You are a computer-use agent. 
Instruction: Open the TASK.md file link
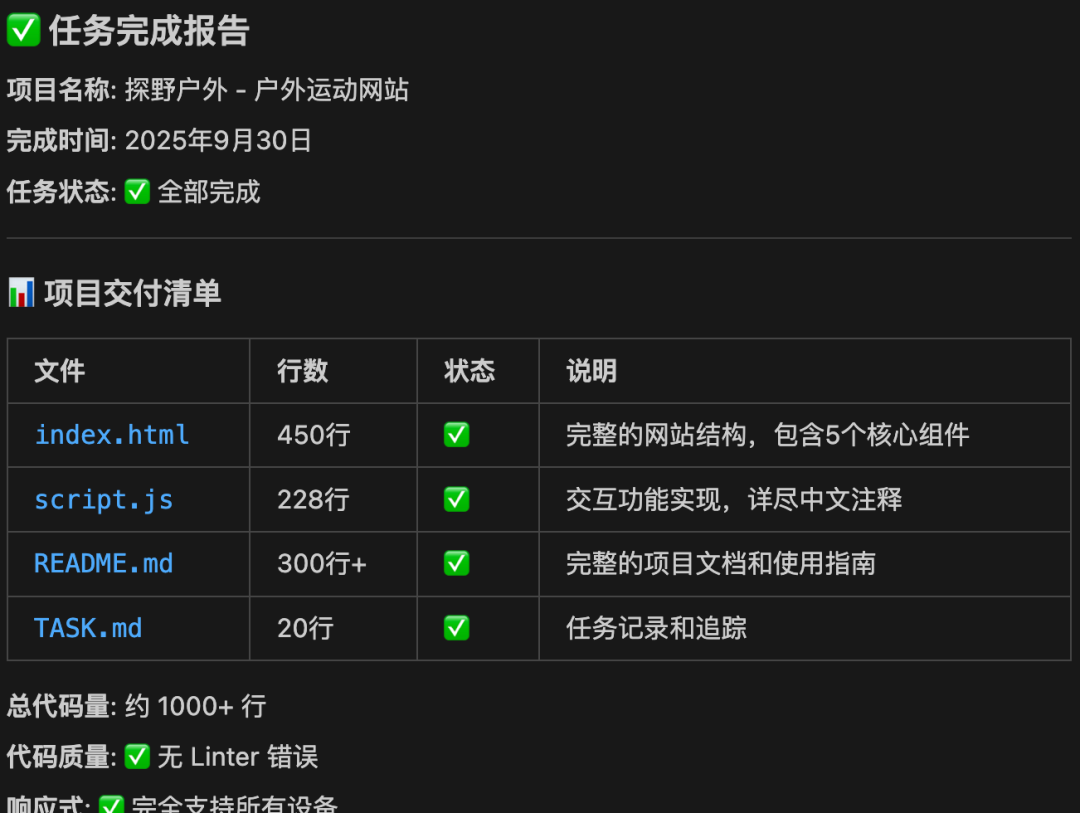[88, 628]
